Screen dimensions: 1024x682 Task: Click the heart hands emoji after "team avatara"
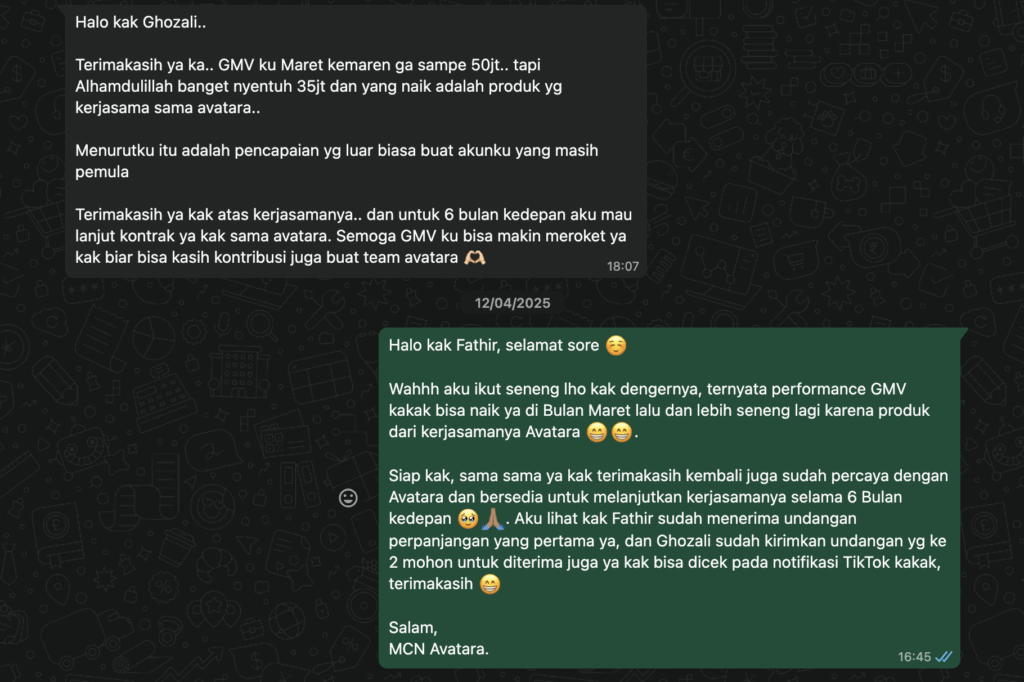475,258
